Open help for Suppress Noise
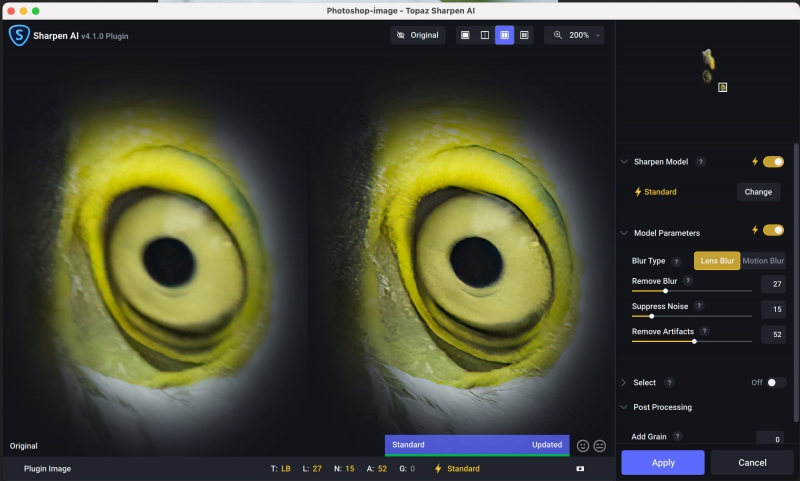 pos(699,306)
